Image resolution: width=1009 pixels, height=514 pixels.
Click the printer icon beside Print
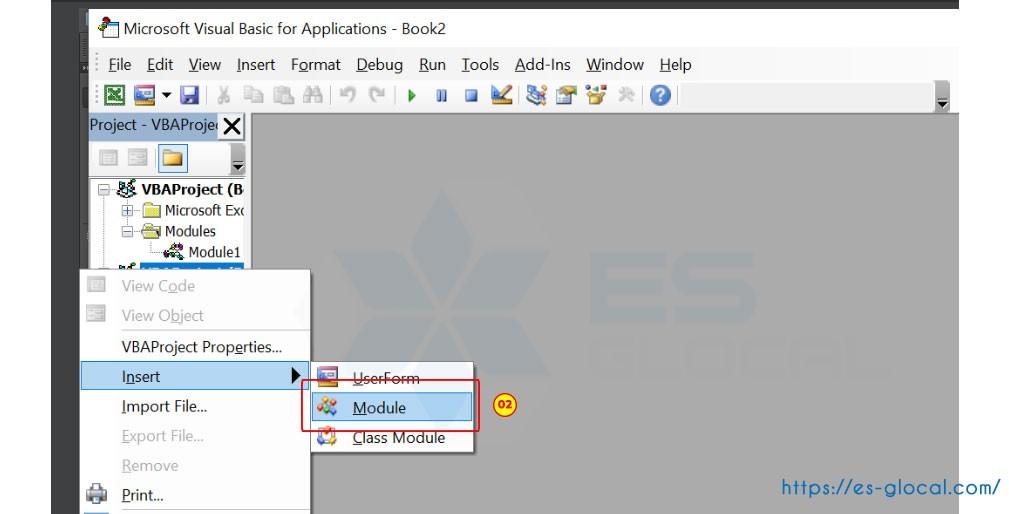[97, 494]
